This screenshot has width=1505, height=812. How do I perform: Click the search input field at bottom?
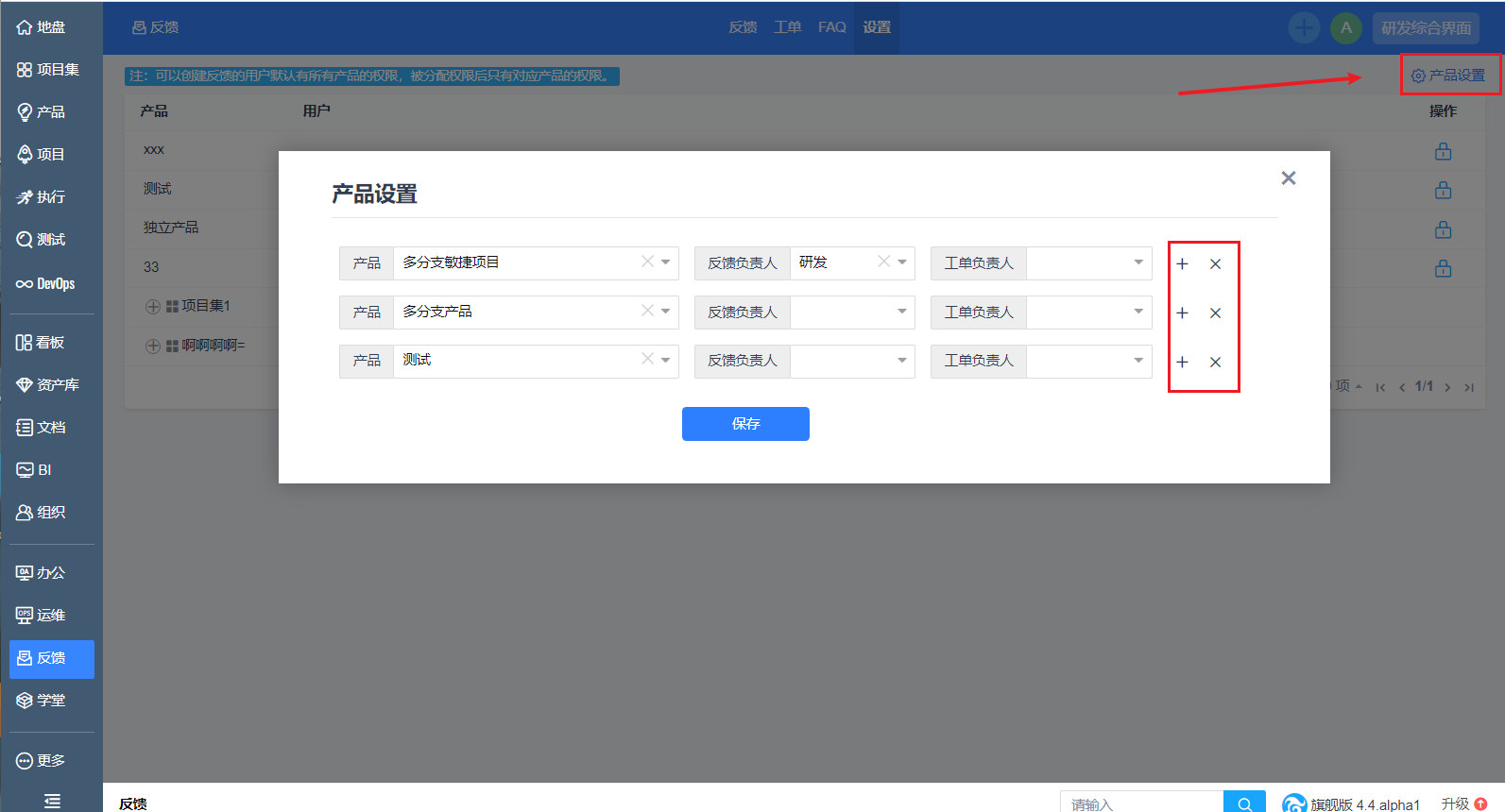[1141, 804]
